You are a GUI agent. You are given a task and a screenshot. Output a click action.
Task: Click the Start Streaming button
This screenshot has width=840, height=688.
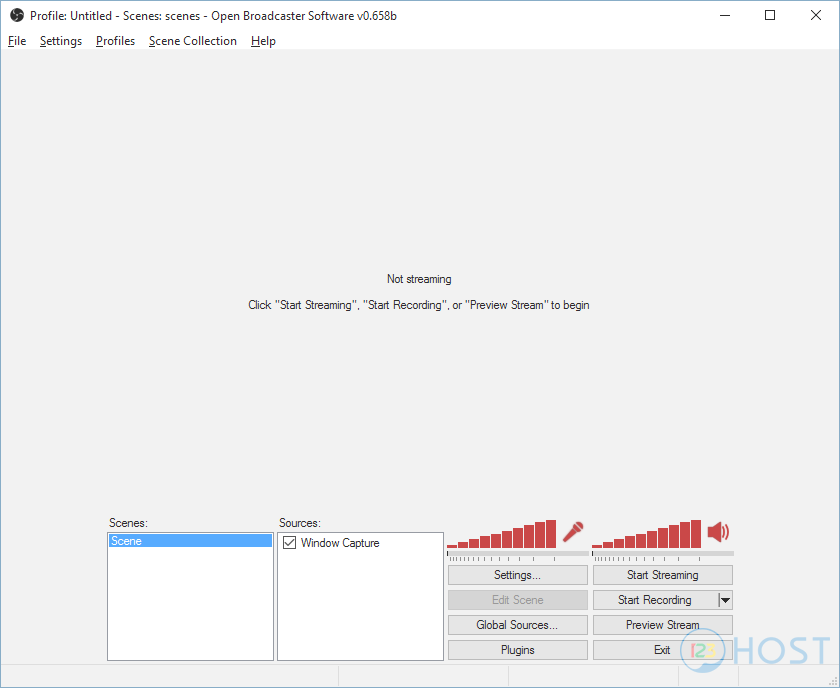[x=663, y=575]
